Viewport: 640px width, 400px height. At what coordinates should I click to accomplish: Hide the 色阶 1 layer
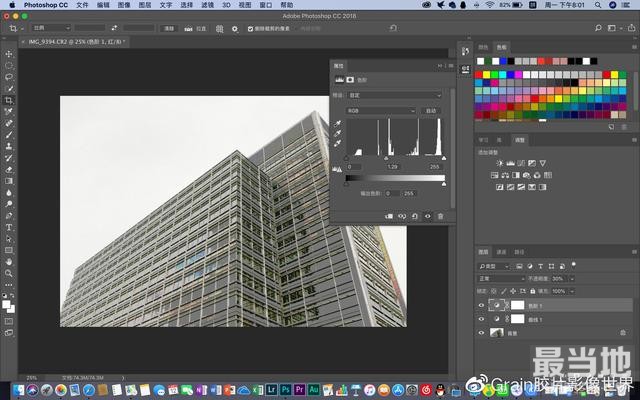481,305
